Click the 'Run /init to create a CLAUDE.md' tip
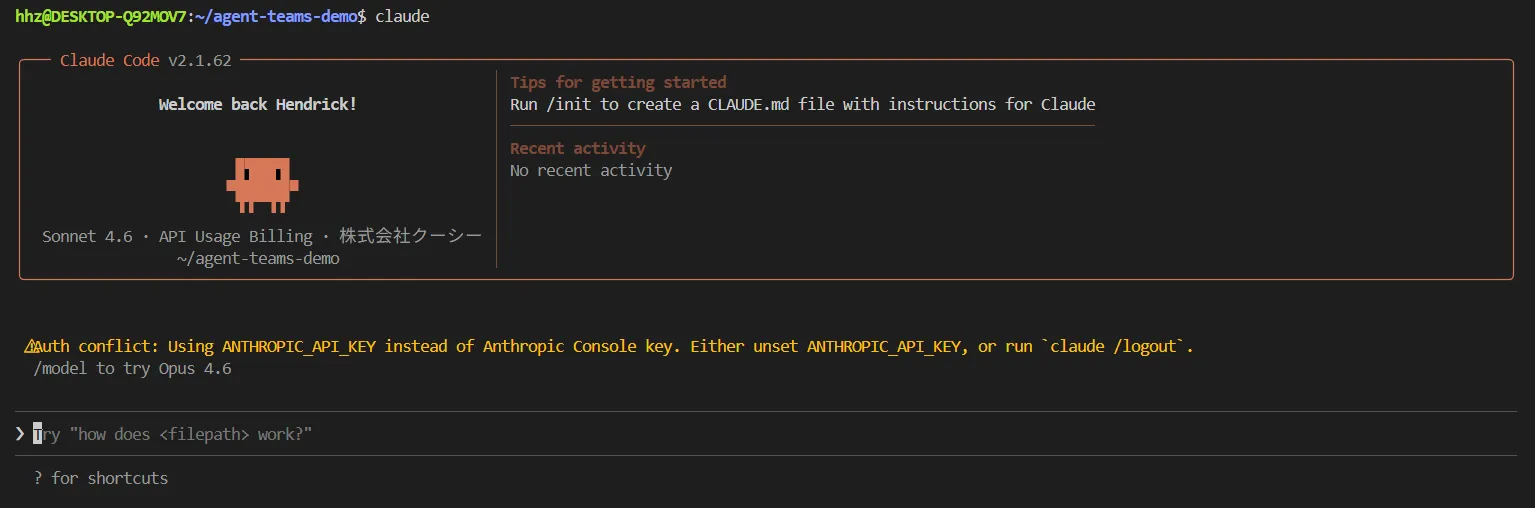The width and height of the screenshot is (1535, 508). (x=803, y=104)
